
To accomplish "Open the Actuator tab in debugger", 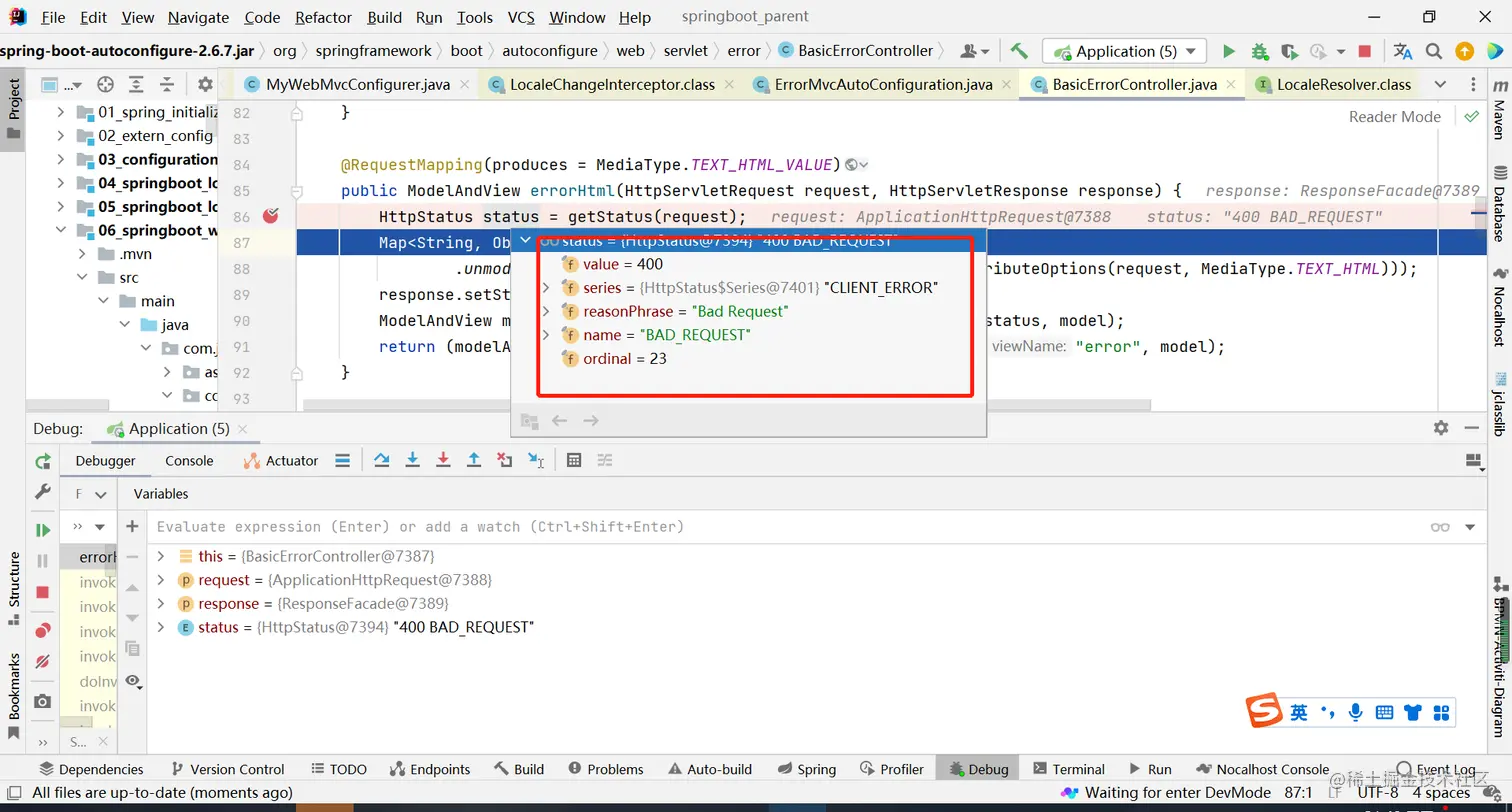I will (281, 460).
